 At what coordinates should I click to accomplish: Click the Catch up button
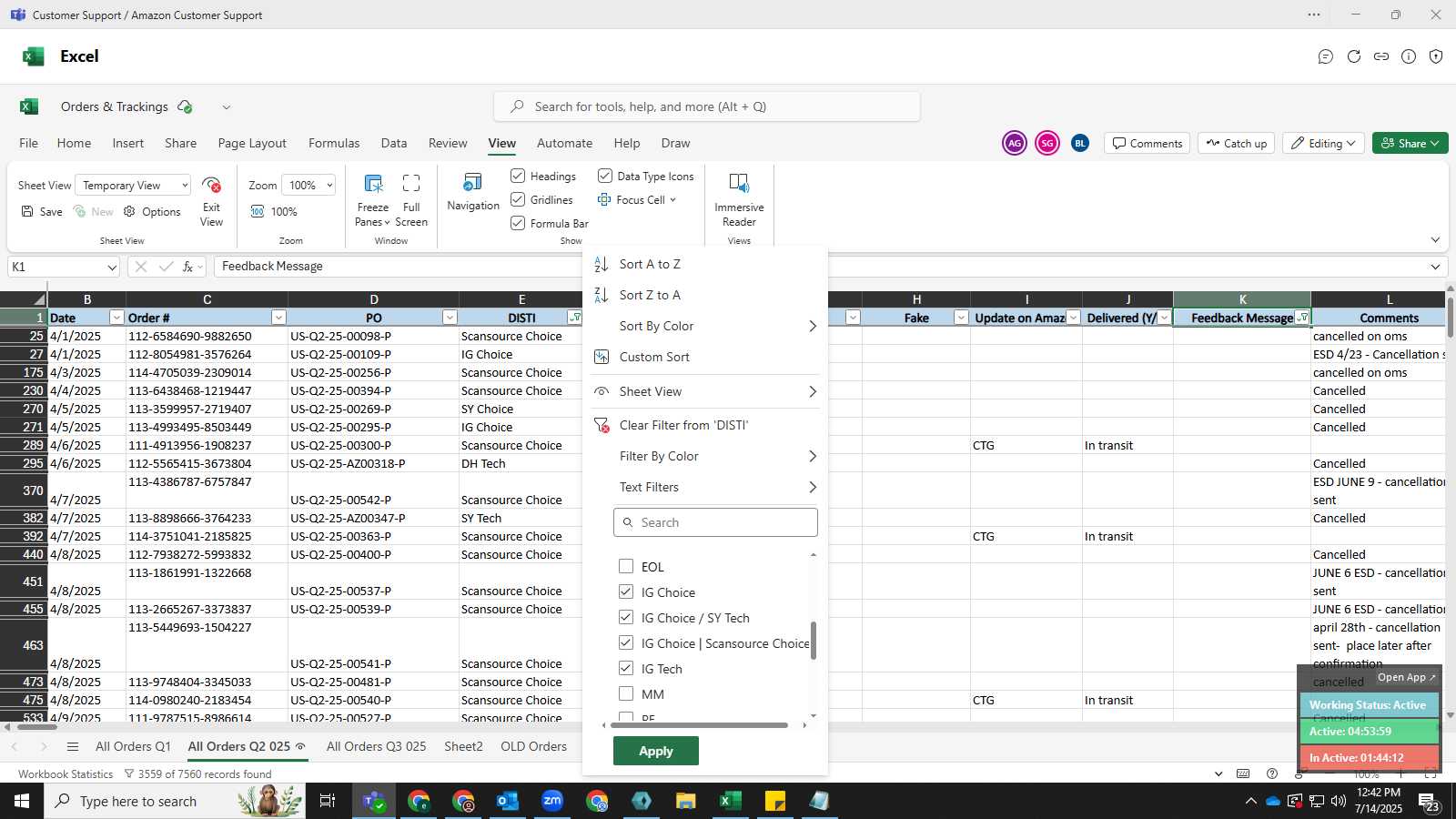1237,143
